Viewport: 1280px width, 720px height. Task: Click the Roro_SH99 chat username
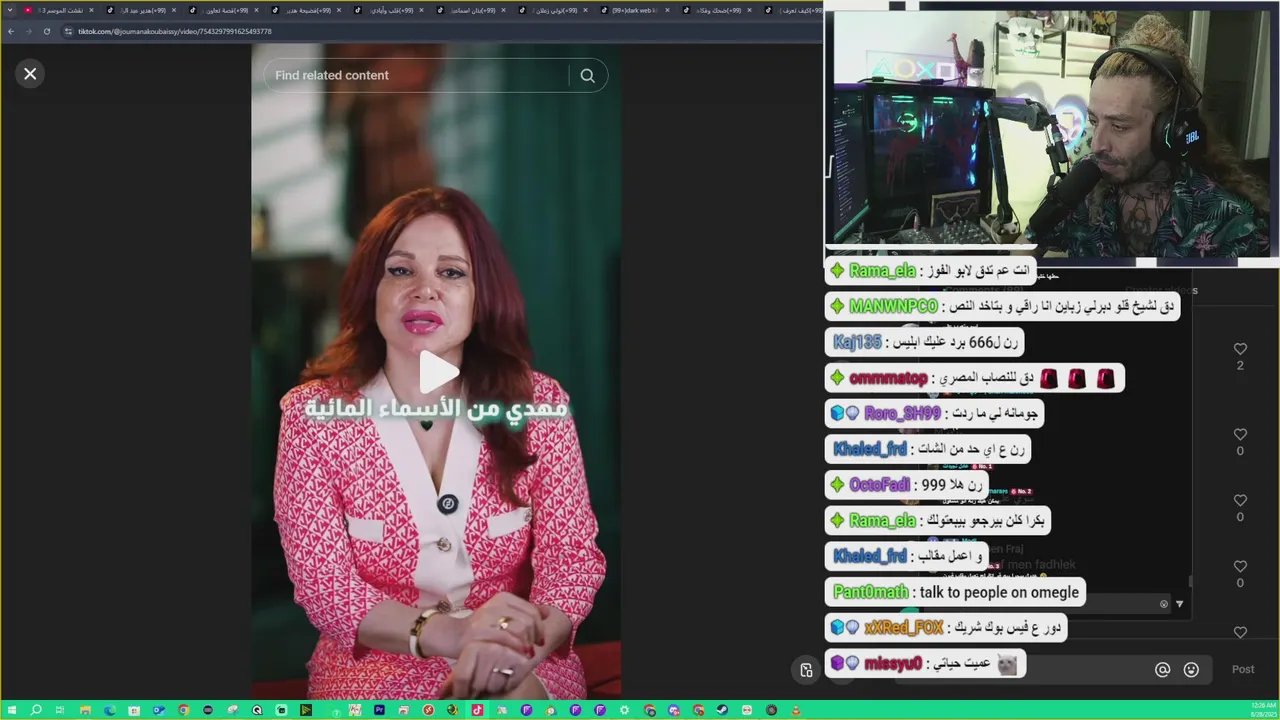pyautogui.click(x=902, y=413)
